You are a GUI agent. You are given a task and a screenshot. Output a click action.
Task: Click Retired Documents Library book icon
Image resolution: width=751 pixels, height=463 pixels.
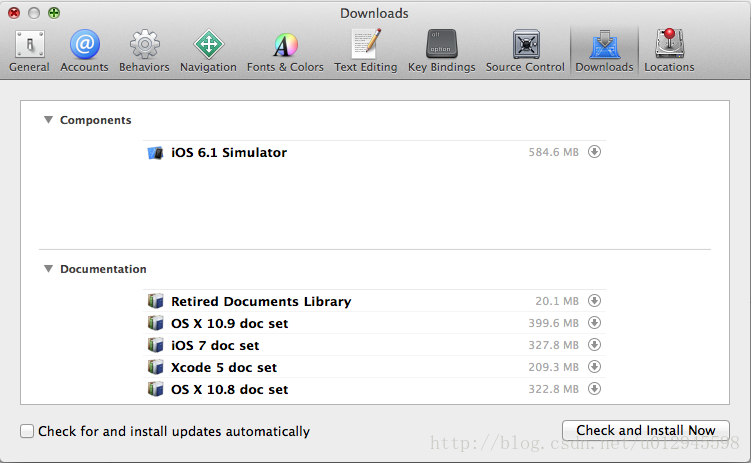tap(155, 301)
